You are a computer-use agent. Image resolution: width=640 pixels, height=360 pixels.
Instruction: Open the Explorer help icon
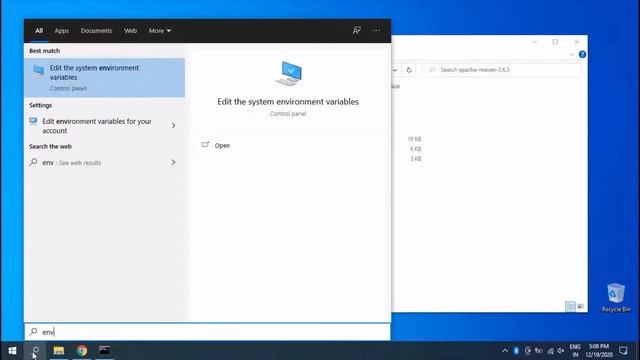582,54
